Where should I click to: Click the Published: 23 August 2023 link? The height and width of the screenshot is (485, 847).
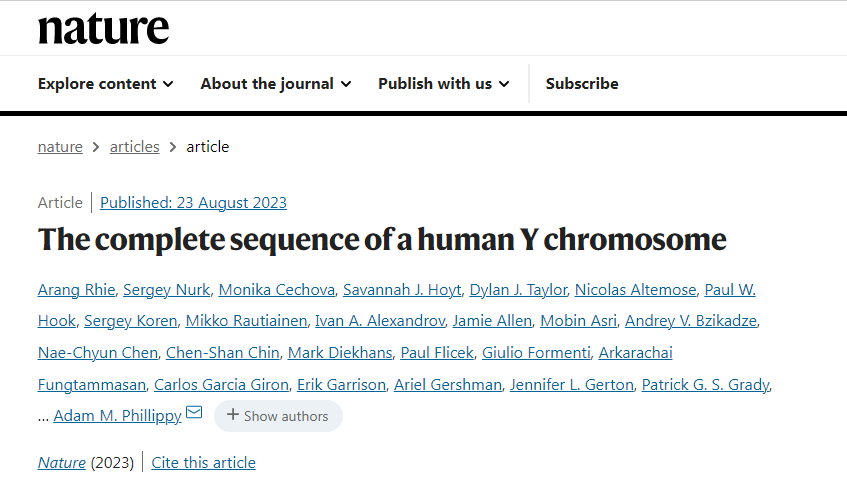coord(193,203)
